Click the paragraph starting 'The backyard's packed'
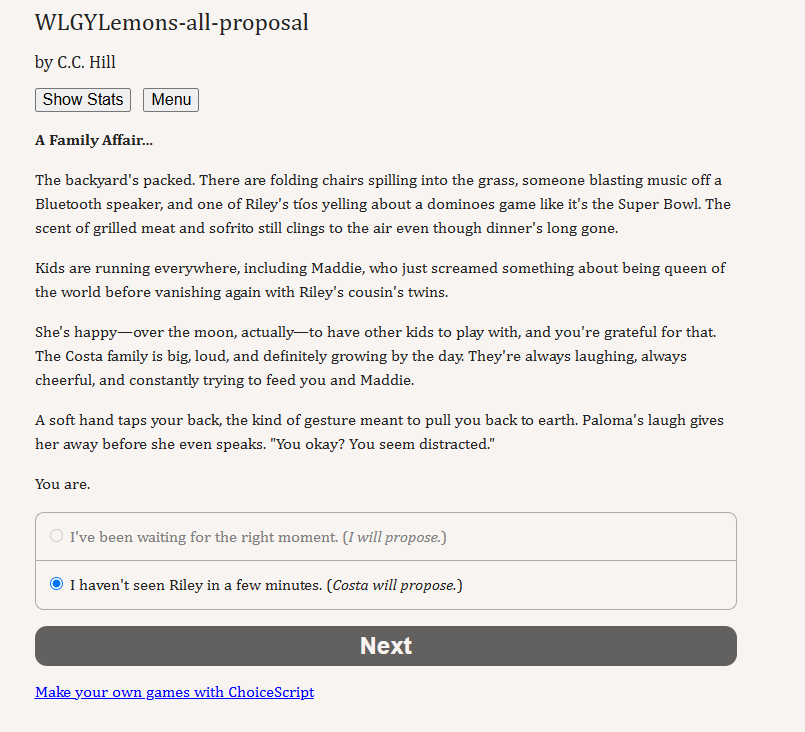805x732 pixels. click(383, 204)
